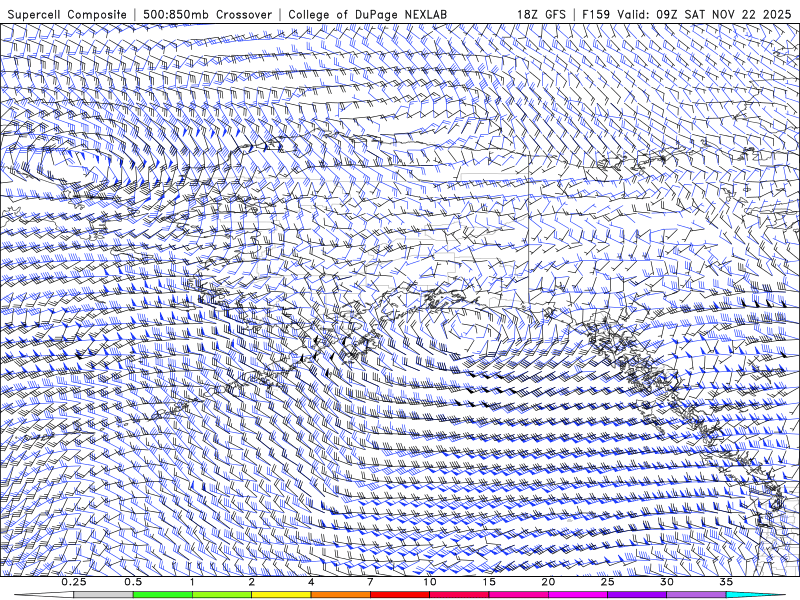Pick the hot pink segment between 15 and 20

click(518, 595)
